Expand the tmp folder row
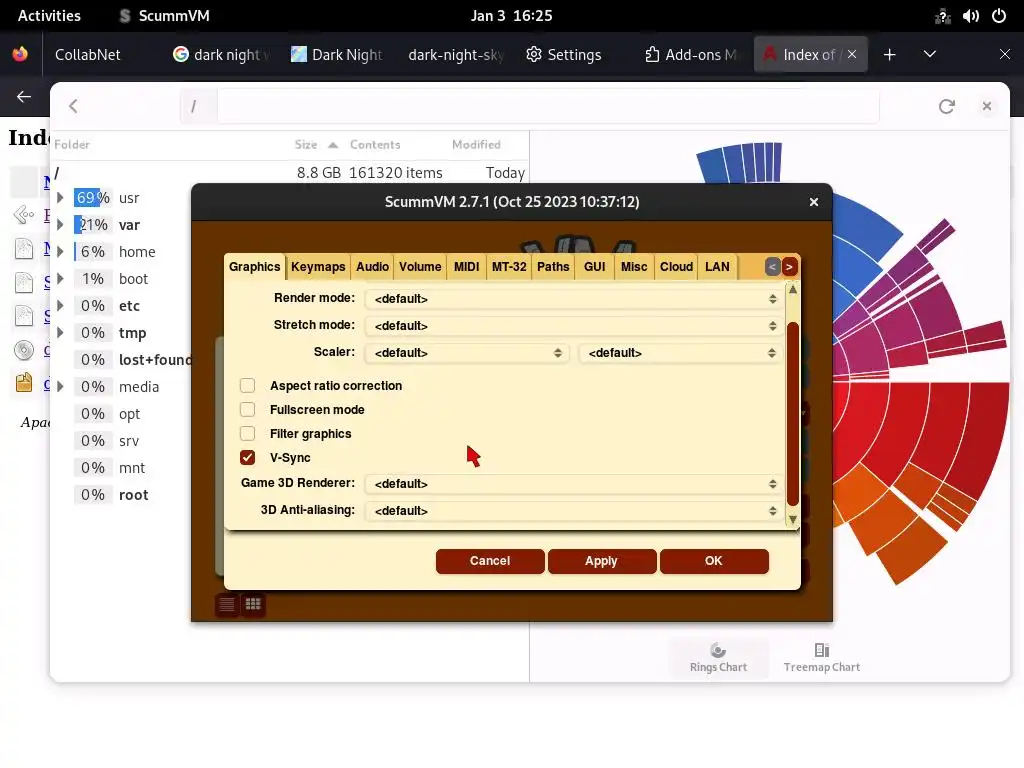 [60, 332]
